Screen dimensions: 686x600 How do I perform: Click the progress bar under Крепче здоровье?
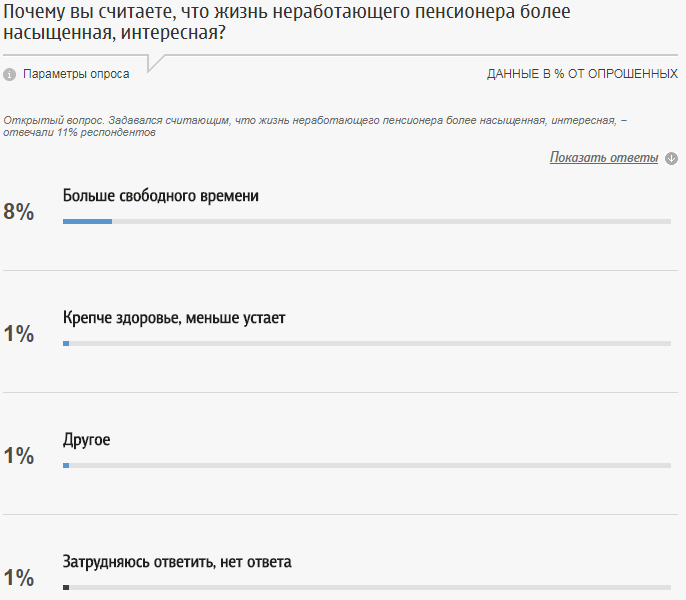[366, 343]
